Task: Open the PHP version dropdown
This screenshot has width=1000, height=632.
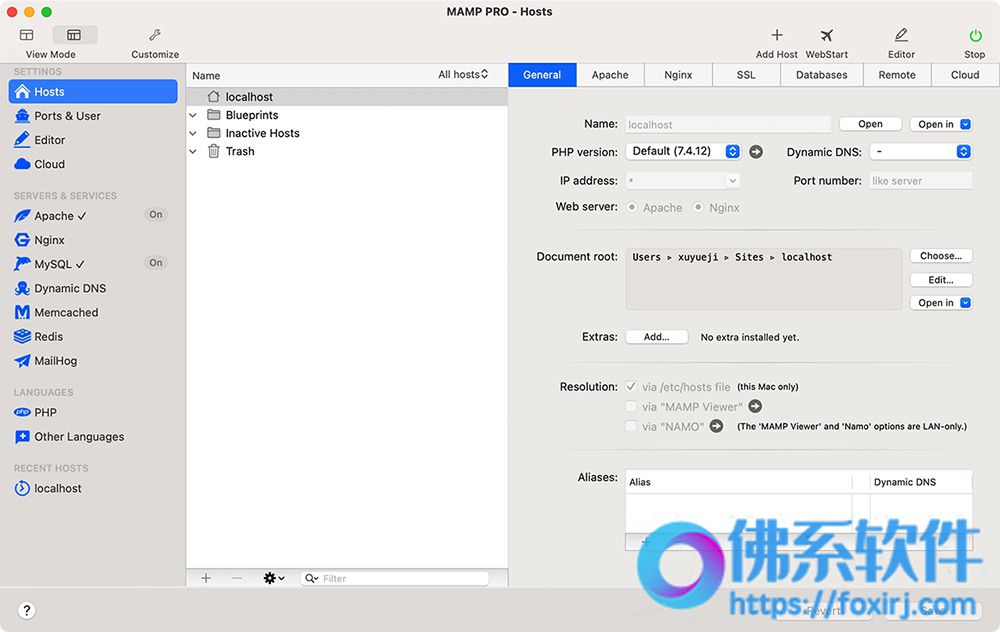Action: [x=683, y=151]
